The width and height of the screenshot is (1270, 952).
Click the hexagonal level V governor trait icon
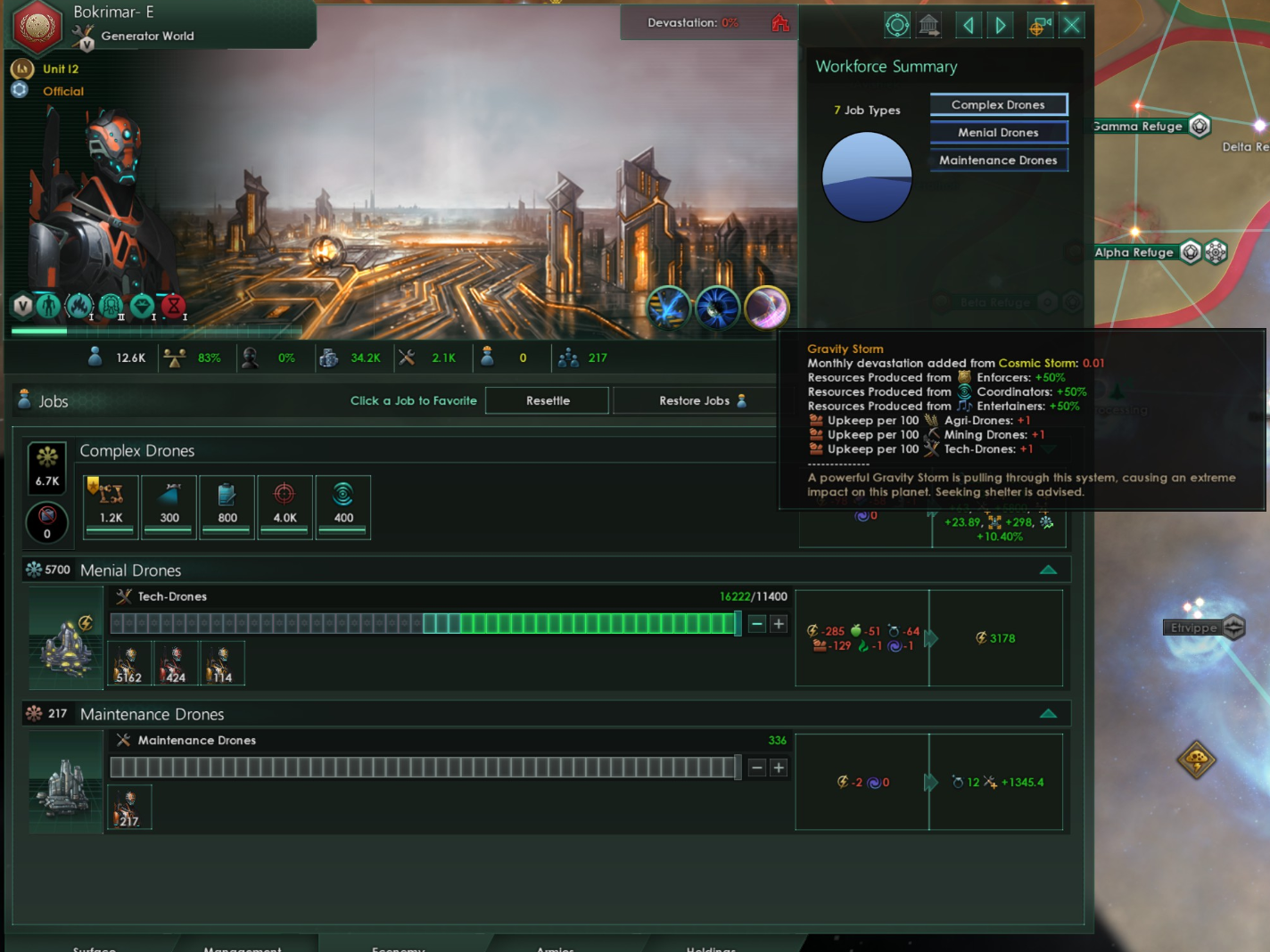23,307
